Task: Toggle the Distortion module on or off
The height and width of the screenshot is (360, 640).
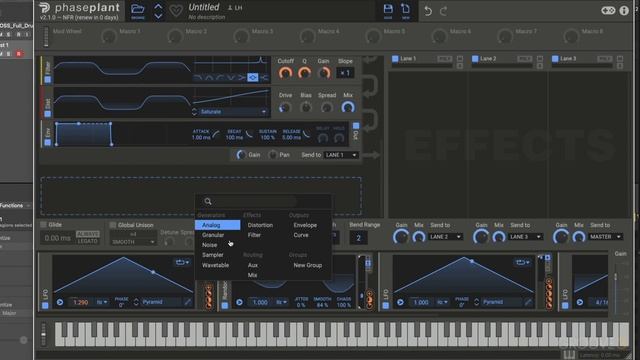Action: [48, 113]
